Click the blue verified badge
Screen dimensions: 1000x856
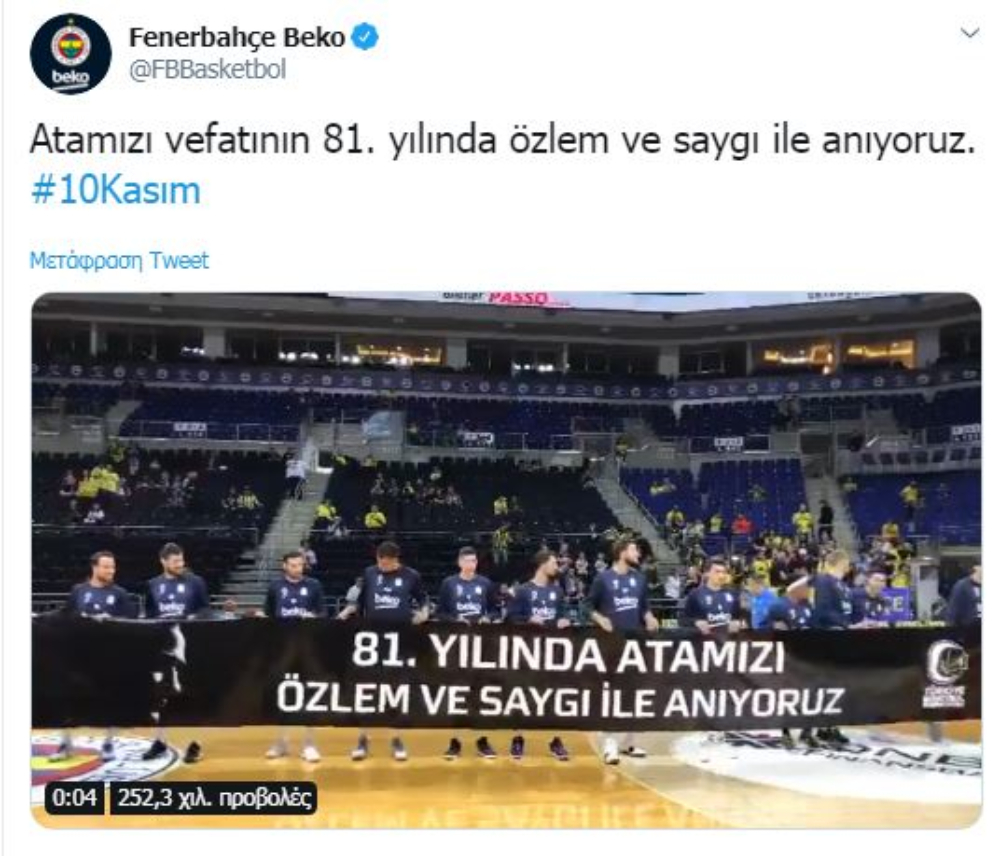click(365, 38)
